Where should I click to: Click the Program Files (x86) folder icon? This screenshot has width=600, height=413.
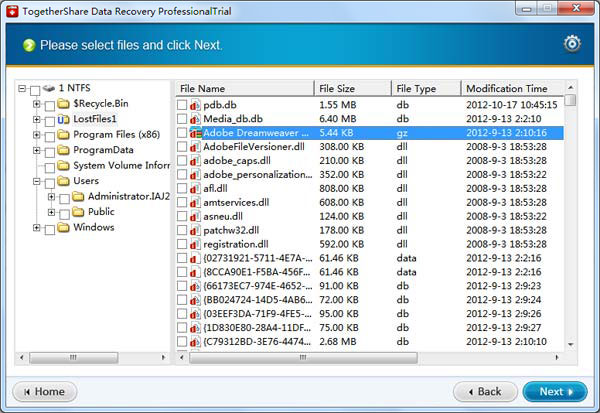[63, 134]
